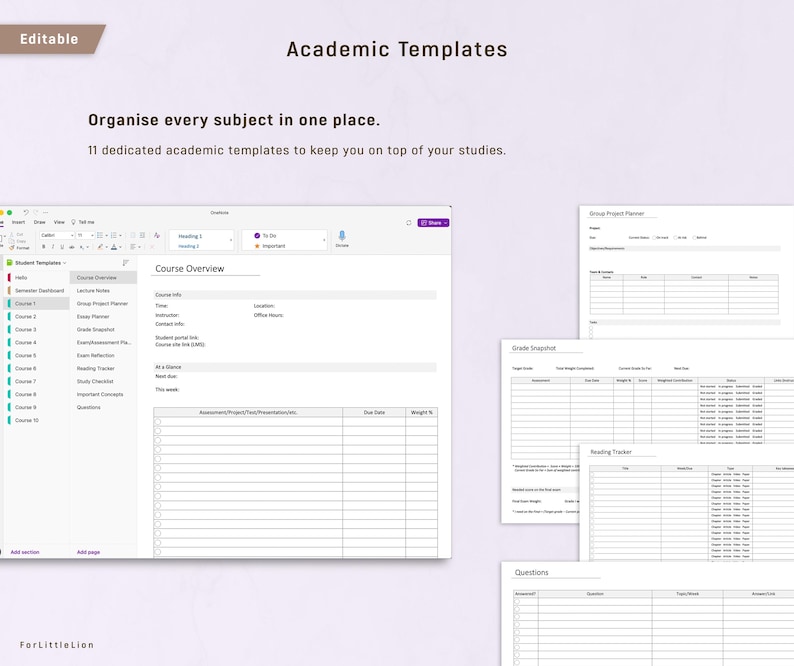
Task: Undo the last action in OneNote
Action: click(x=26, y=212)
